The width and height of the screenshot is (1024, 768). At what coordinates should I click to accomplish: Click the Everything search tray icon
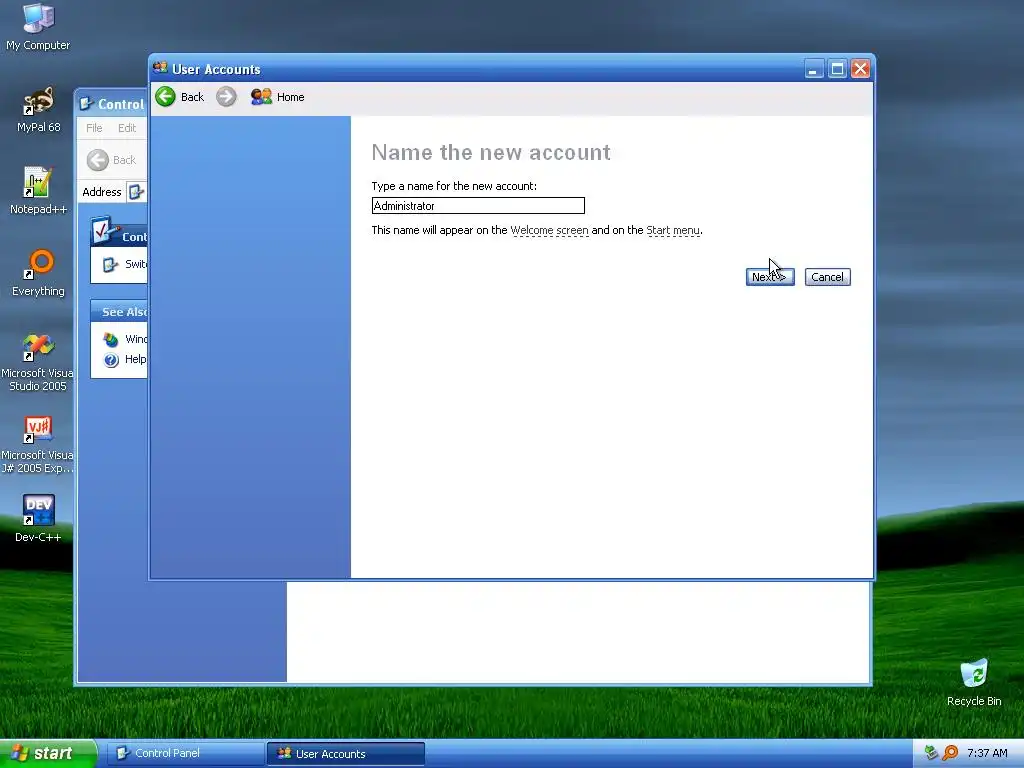click(x=950, y=753)
